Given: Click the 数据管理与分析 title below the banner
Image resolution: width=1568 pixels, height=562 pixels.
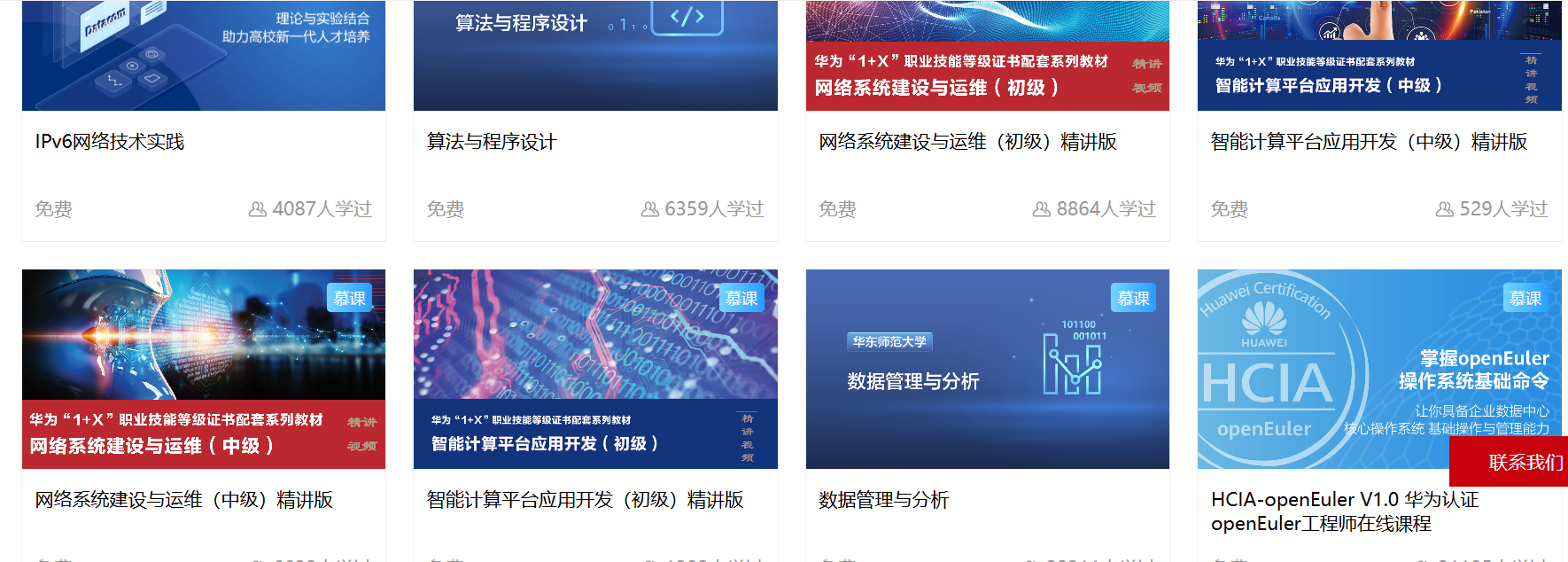Looking at the screenshot, I should (883, 500).
